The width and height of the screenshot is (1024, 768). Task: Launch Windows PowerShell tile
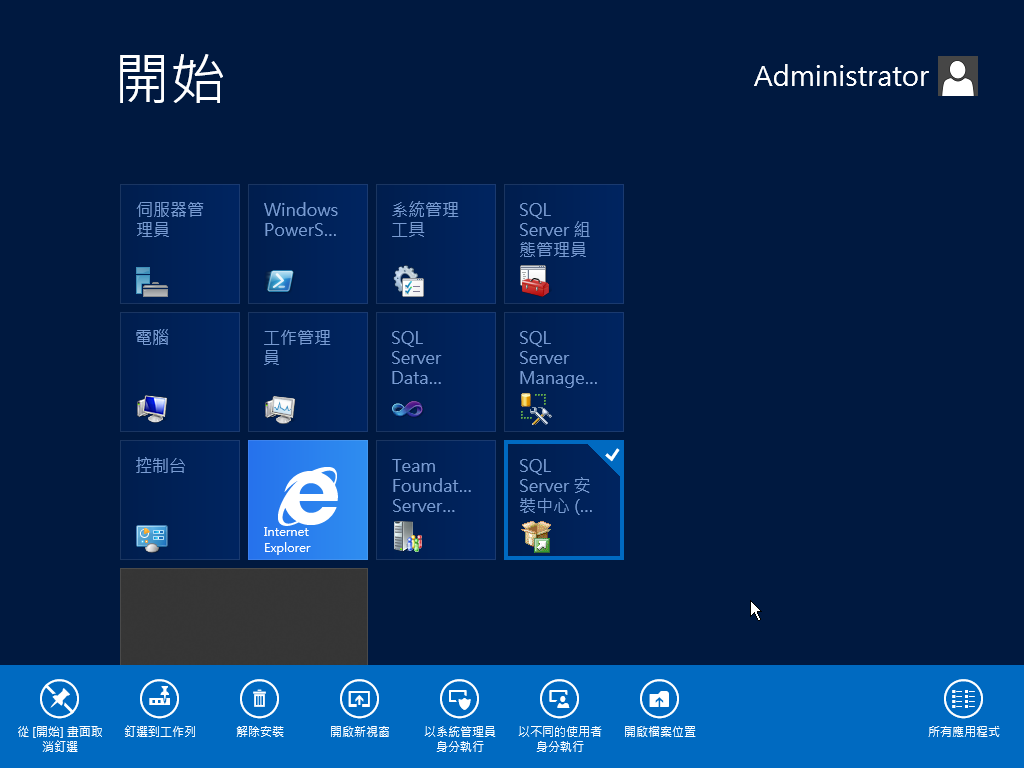[x=308, y=244]
